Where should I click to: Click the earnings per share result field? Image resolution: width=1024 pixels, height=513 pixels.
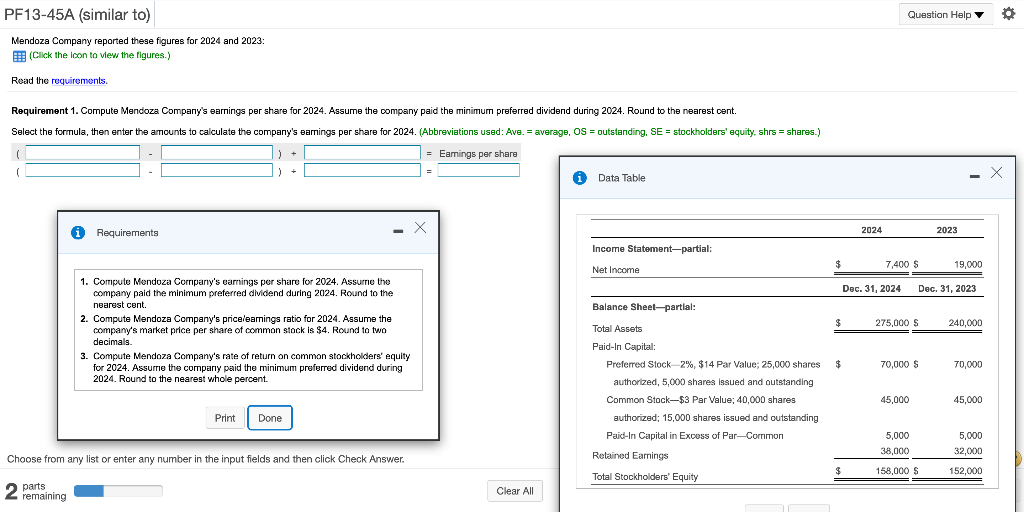[479, 170]
